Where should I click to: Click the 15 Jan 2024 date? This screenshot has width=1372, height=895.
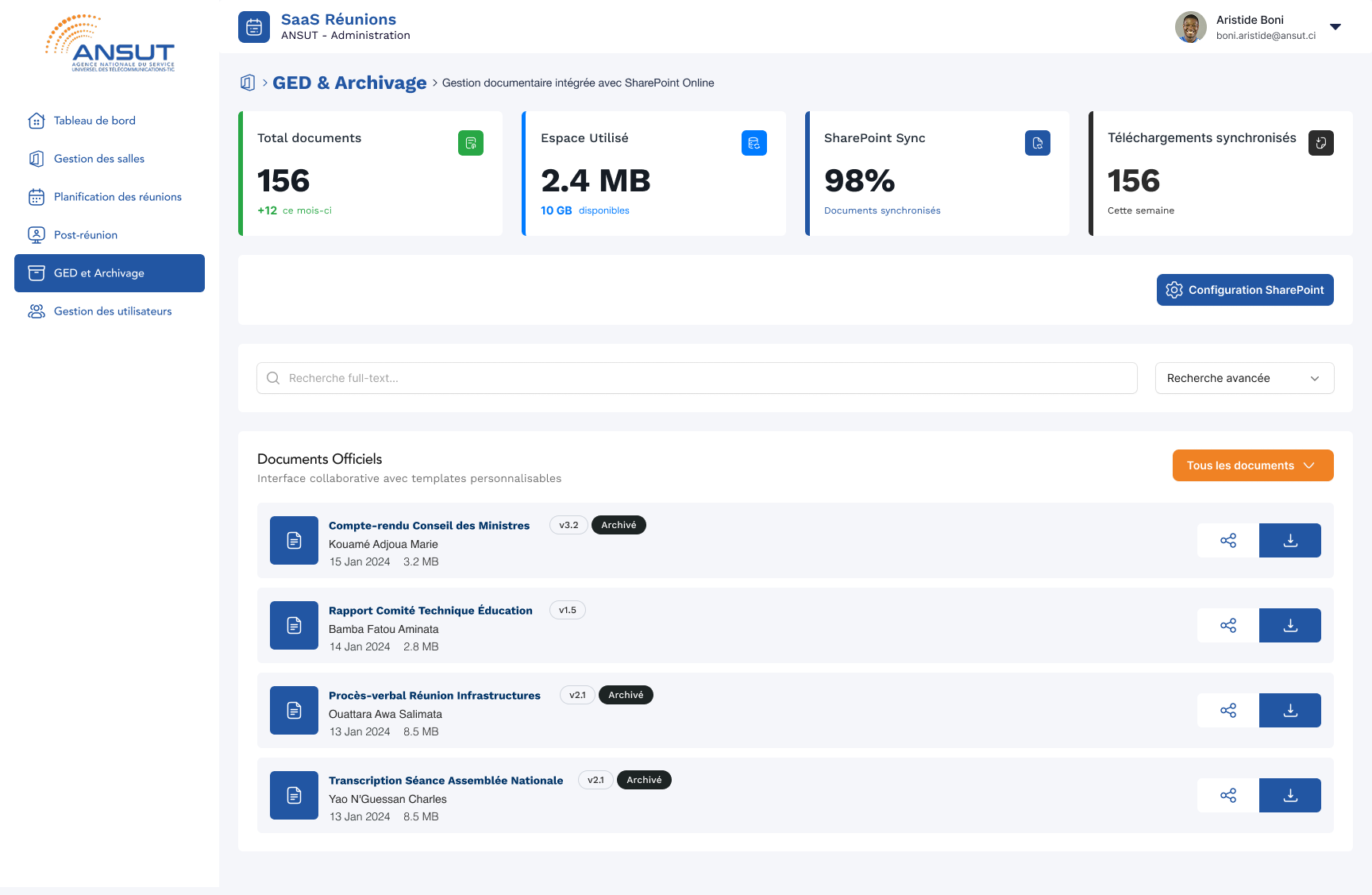(x=360, y=561)
